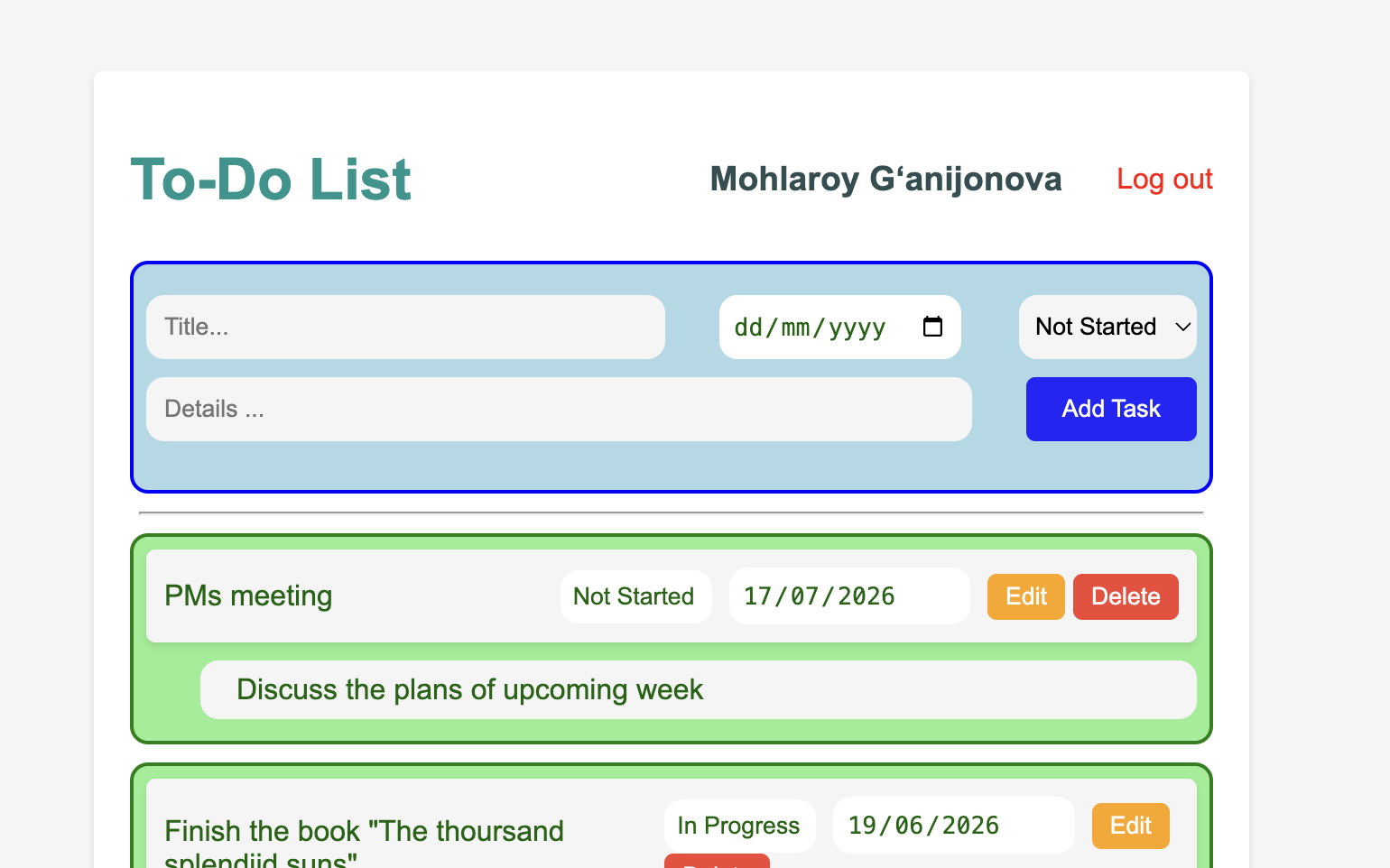The image size is (1390, 868).
Task: Click the Not Started status badge on PMs meeting
Action: pos(635,596)
